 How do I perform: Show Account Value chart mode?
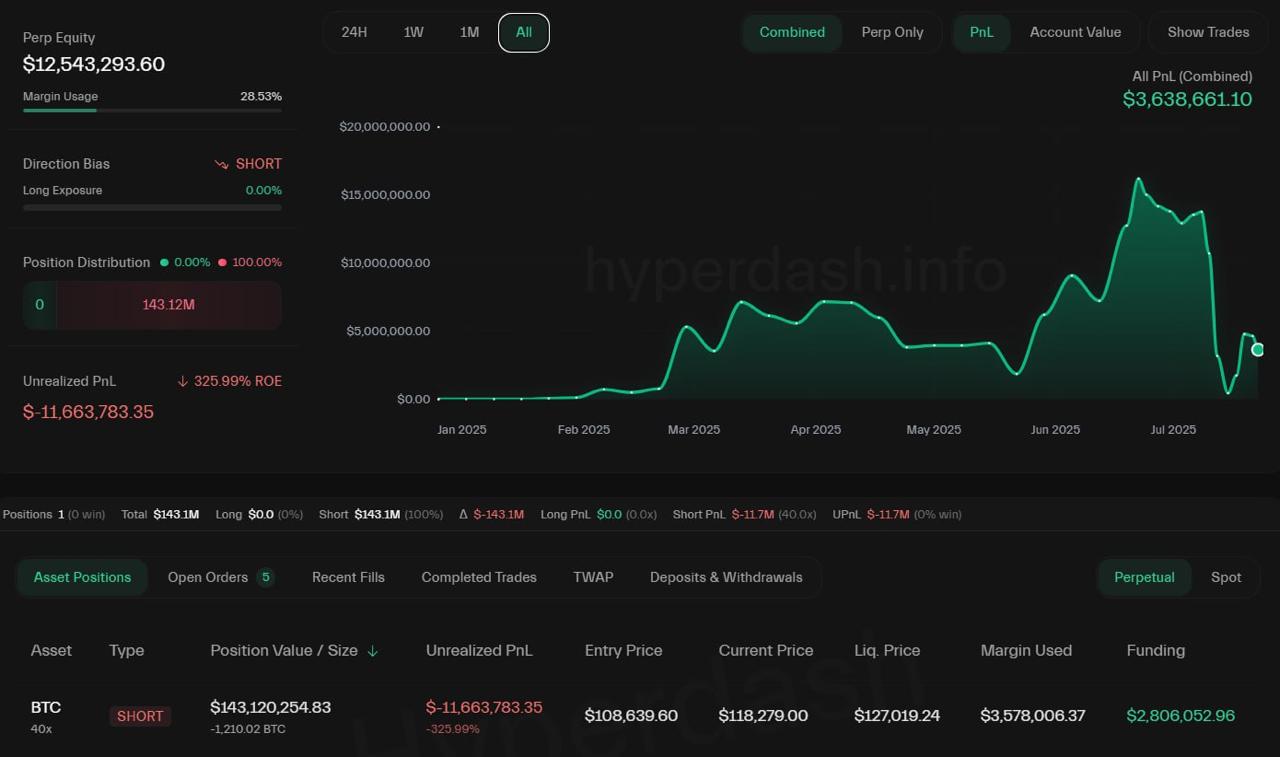(x=1075, y=32)
